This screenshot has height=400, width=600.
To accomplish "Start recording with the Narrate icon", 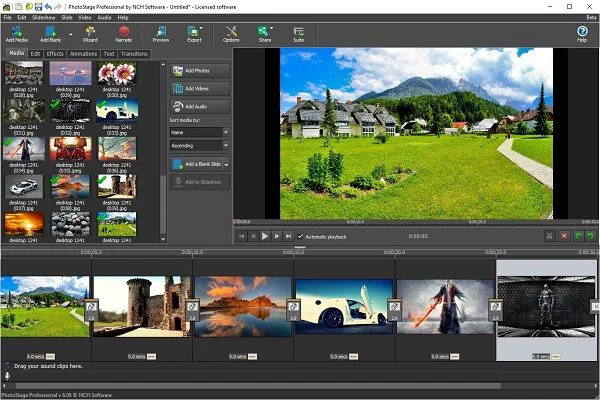I will 124,31.
